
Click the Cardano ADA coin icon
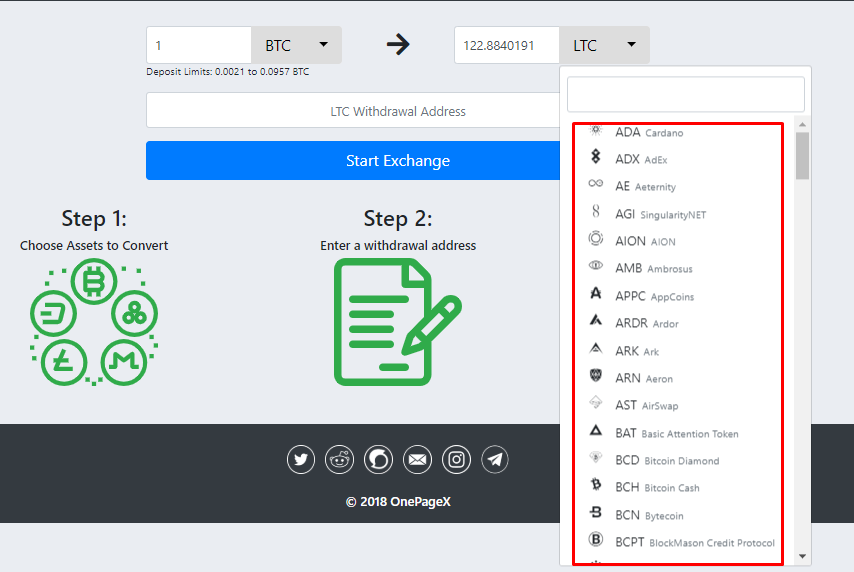(596, 130)
